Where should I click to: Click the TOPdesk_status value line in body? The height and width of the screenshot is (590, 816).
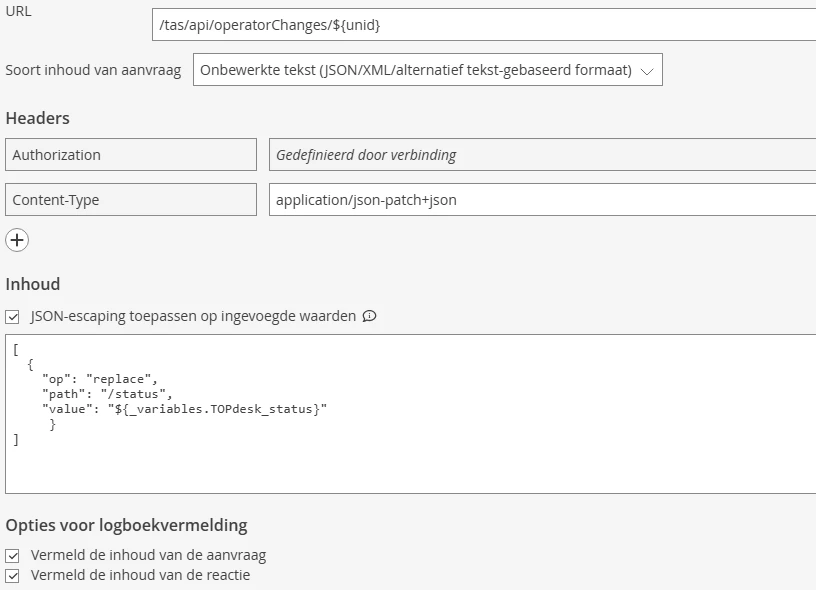184,409
